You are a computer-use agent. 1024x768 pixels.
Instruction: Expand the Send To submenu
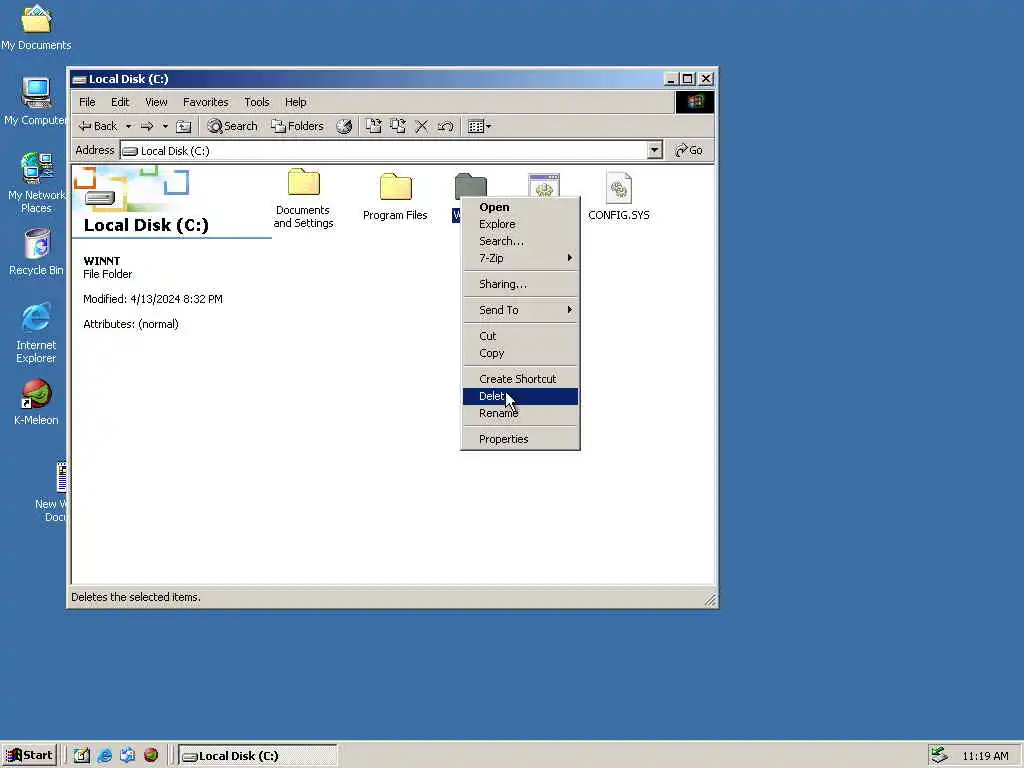point(520,310)
